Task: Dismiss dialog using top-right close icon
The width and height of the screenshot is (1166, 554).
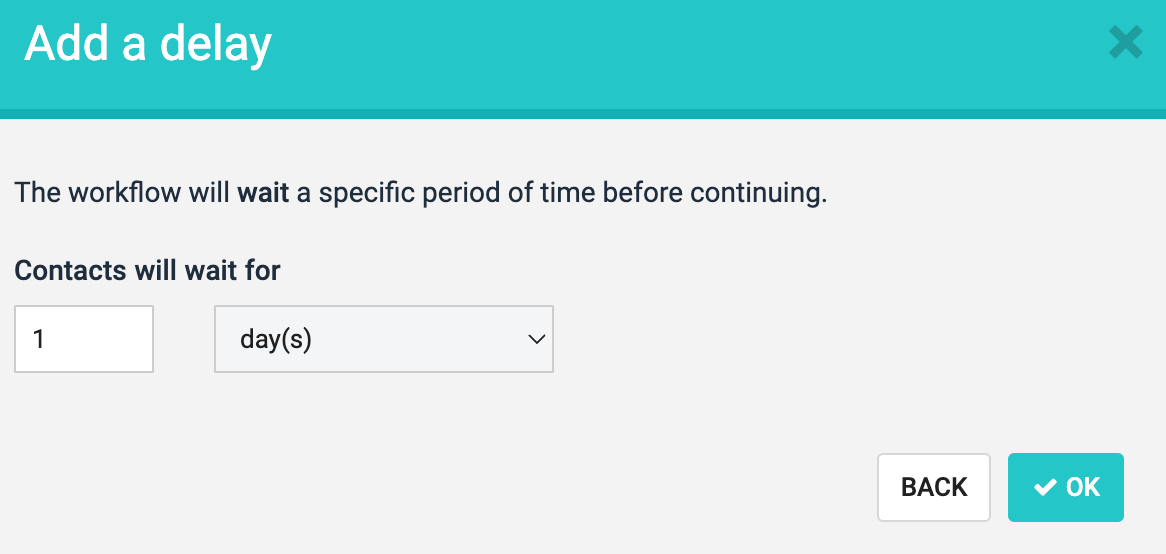Action: coord(1125,43)
